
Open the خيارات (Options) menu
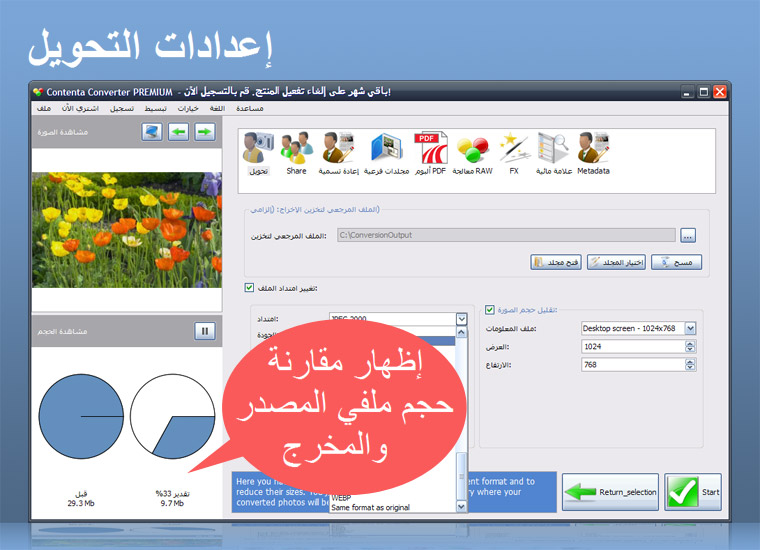[x=188, y=108]
